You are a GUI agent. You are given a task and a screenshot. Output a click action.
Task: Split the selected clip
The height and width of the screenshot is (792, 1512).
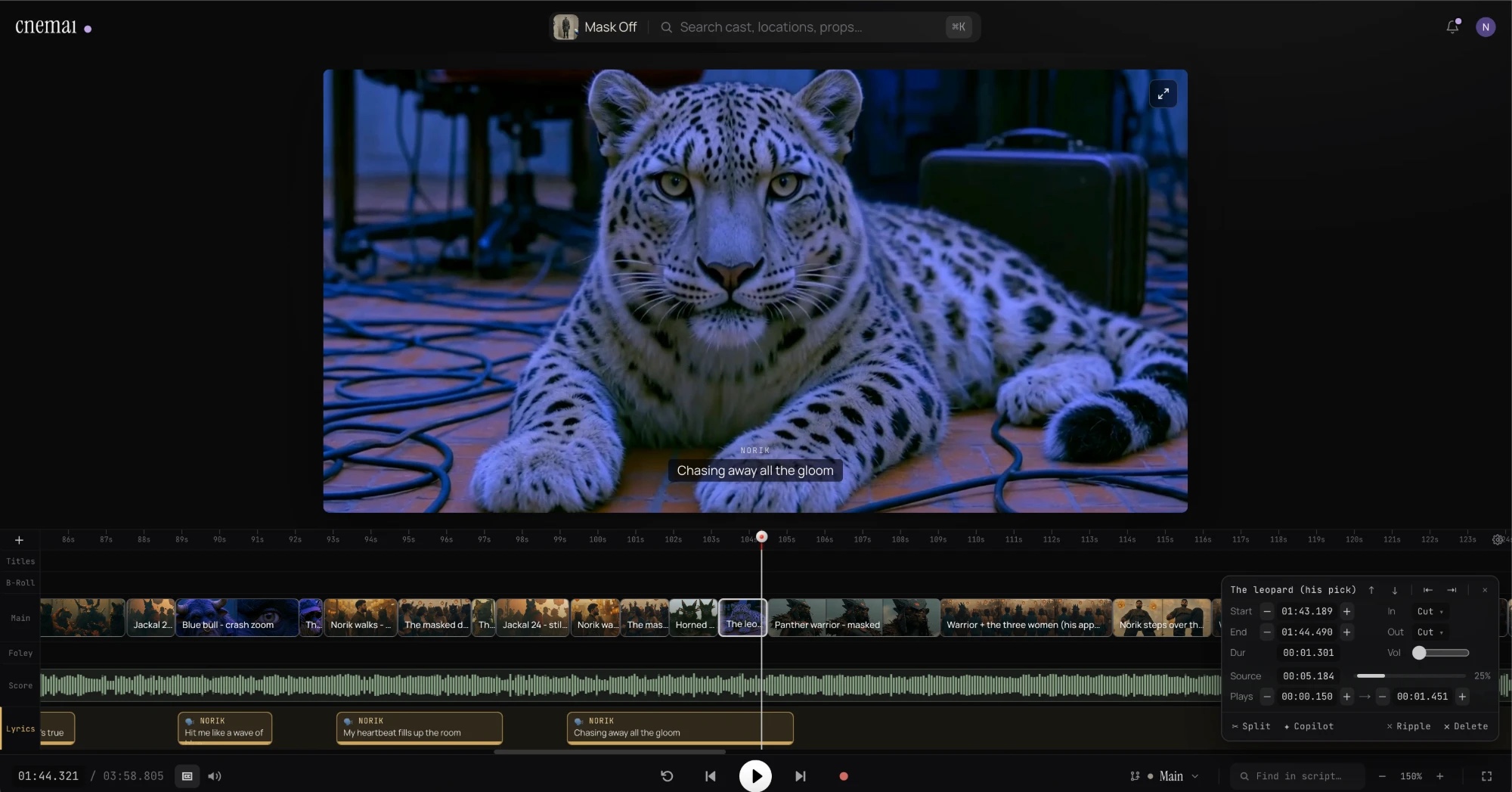[x=1251, y=726]
